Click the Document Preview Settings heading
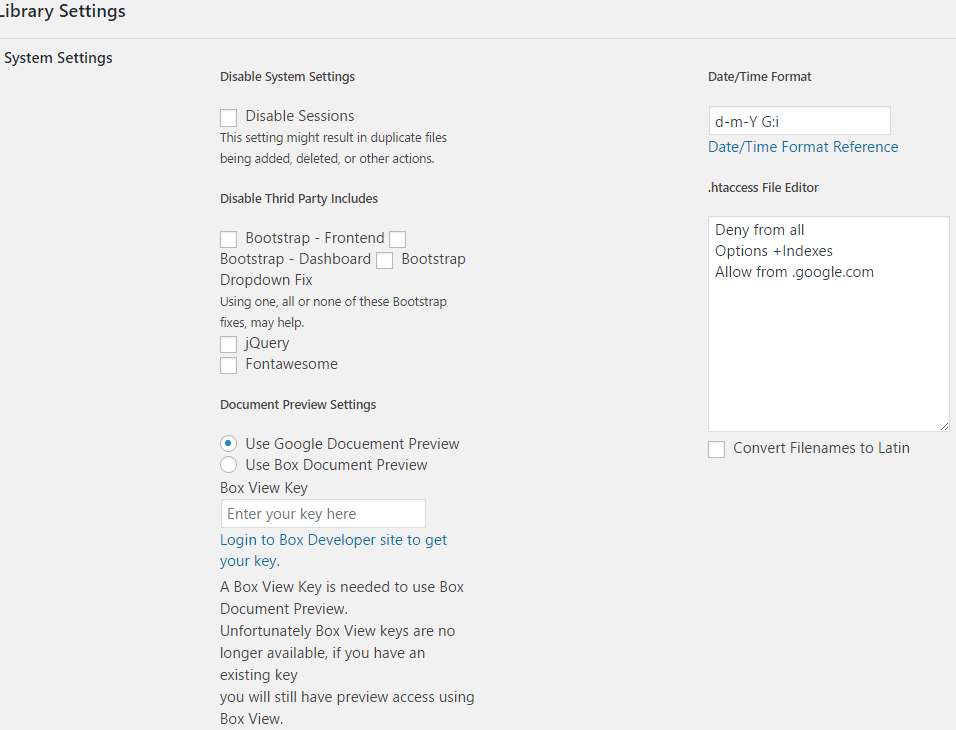 [x=298, y=405]
